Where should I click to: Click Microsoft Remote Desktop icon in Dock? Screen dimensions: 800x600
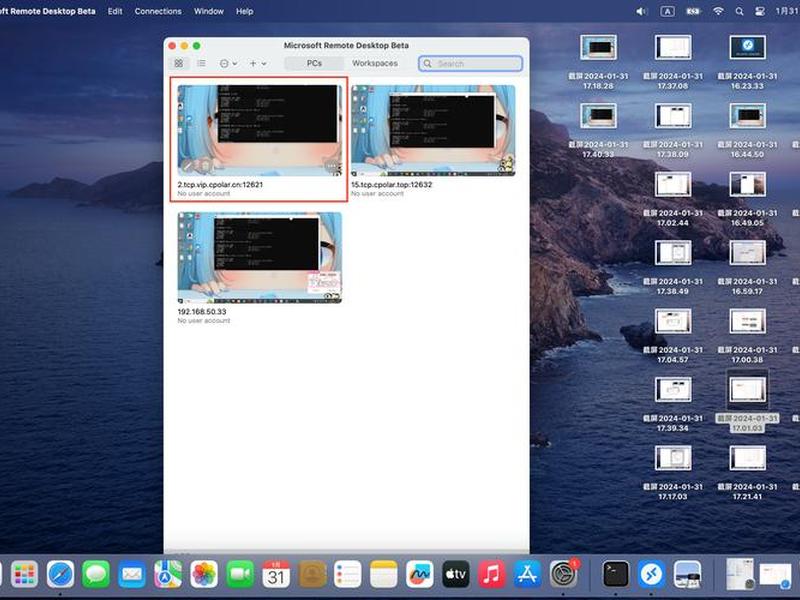click(652, 574)
